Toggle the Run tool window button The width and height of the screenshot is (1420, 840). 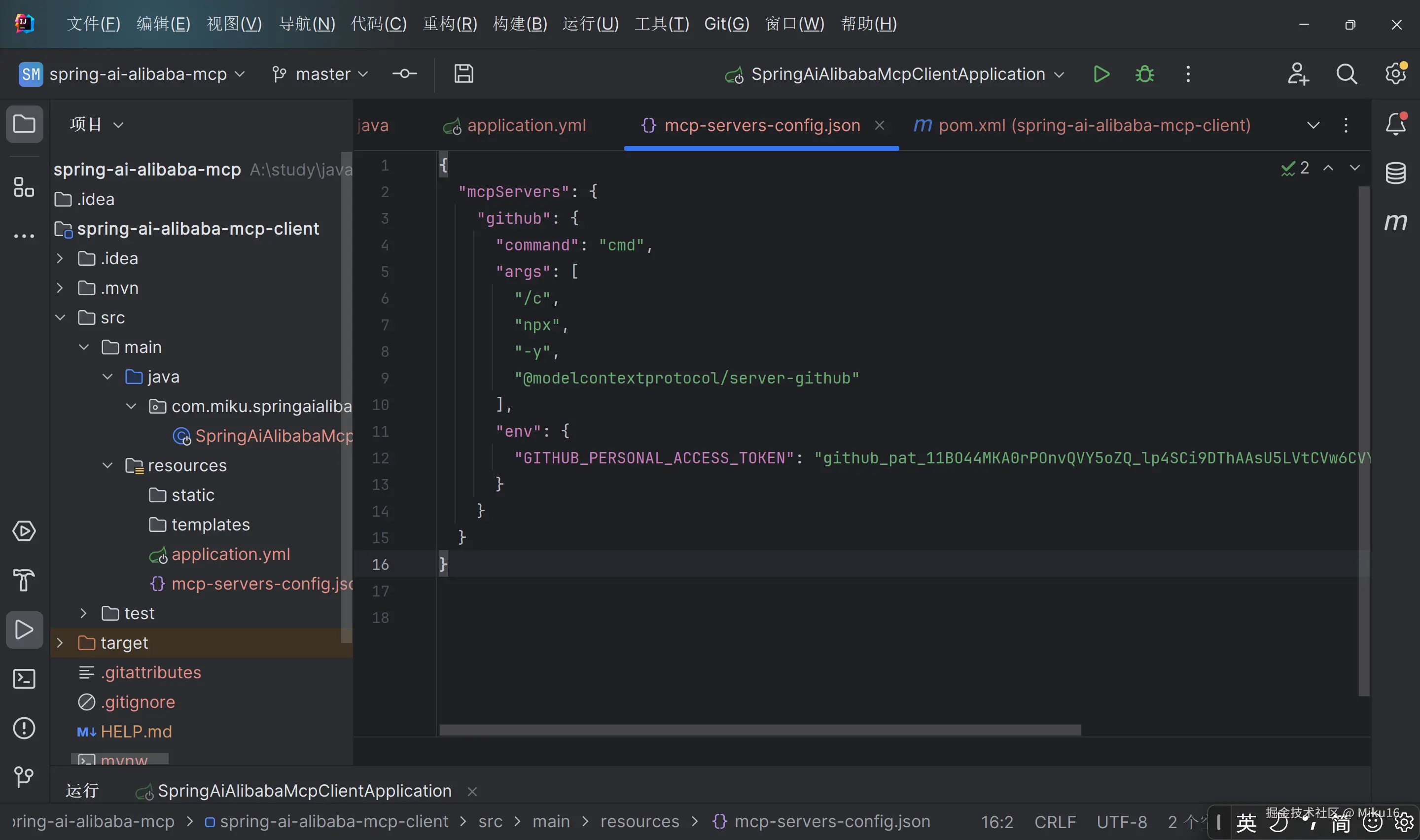(24, 630)
